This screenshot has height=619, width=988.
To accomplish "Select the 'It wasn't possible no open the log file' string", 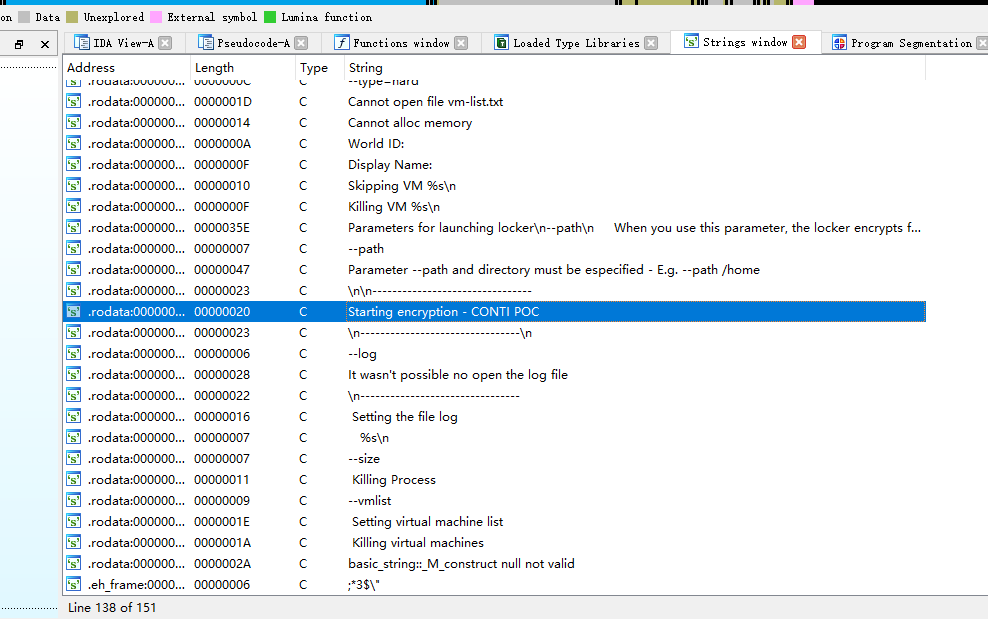I will click(x=457, y=374).
